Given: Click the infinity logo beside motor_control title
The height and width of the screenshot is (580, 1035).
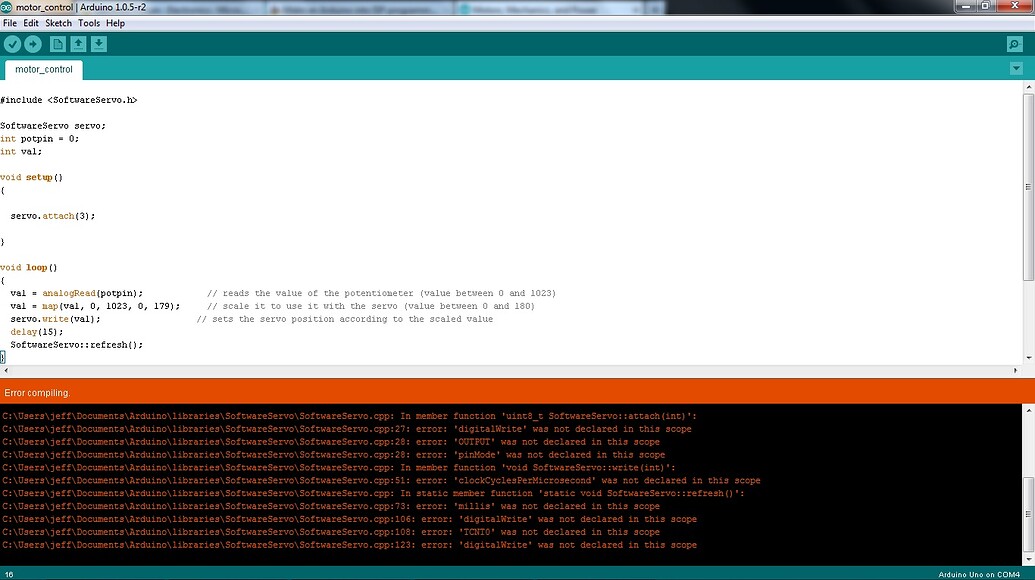Looking at the screenshot, I should [x=8, y=7].
